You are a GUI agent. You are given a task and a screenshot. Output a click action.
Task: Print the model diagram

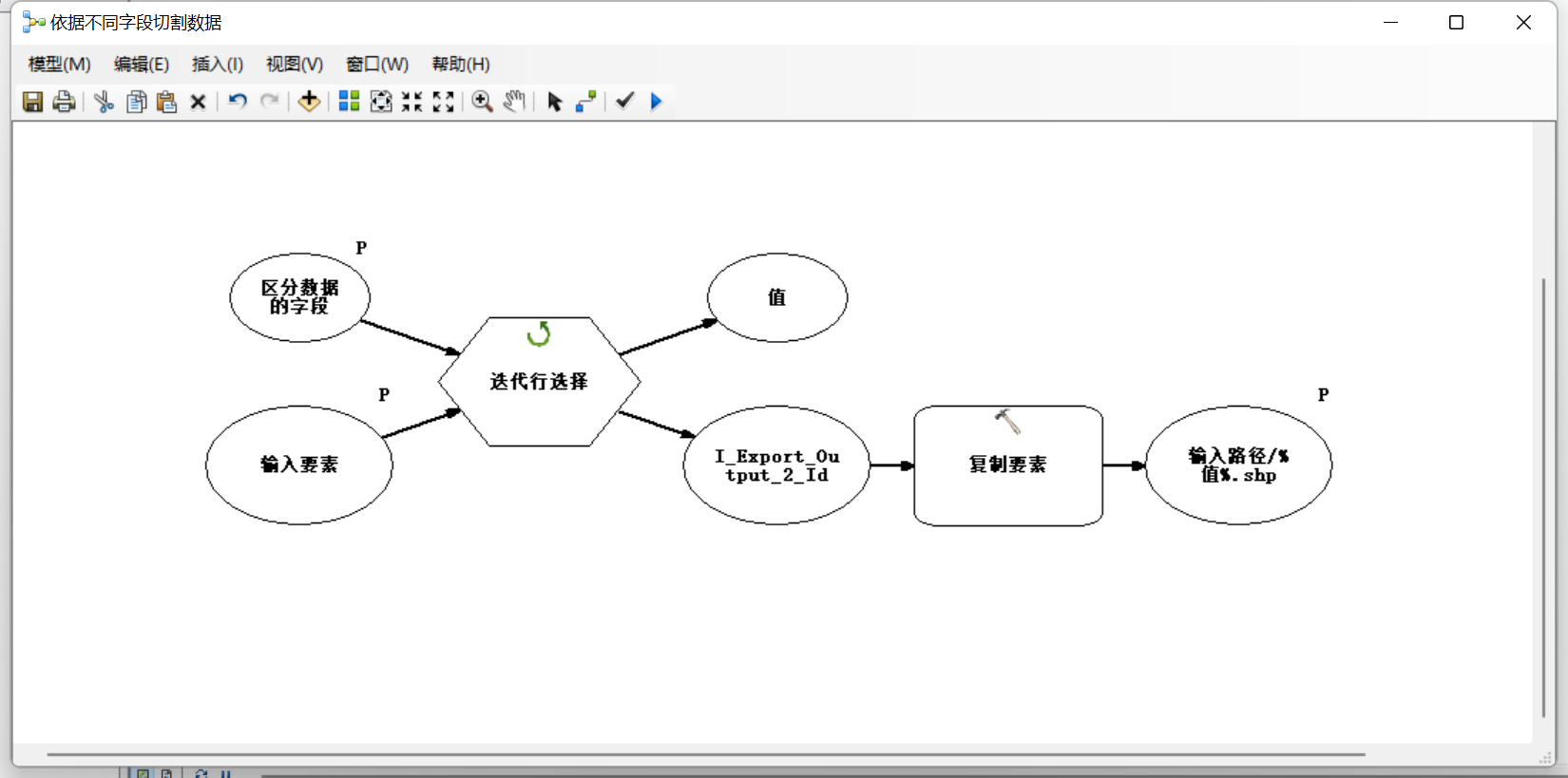(64, 102)
